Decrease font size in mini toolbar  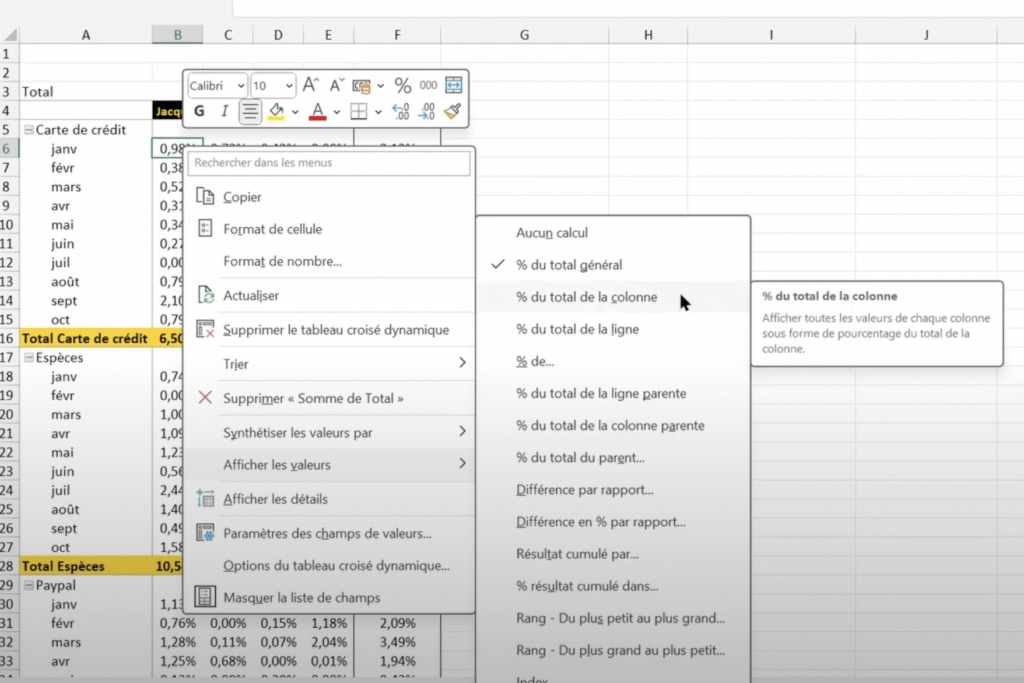(x=336, y=85)
